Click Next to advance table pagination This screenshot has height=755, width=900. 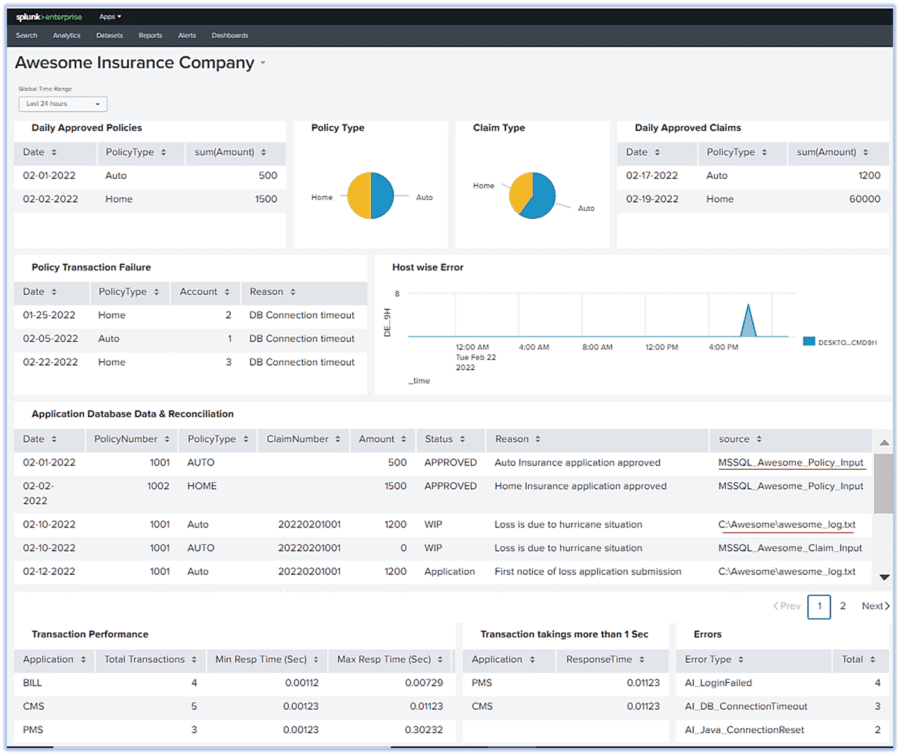pyautogui.click(x=873, y=605)
